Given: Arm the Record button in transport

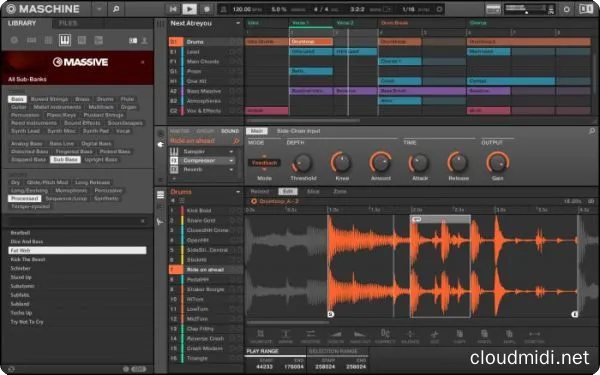Looking at the screenshot, I should pos(207,9).
